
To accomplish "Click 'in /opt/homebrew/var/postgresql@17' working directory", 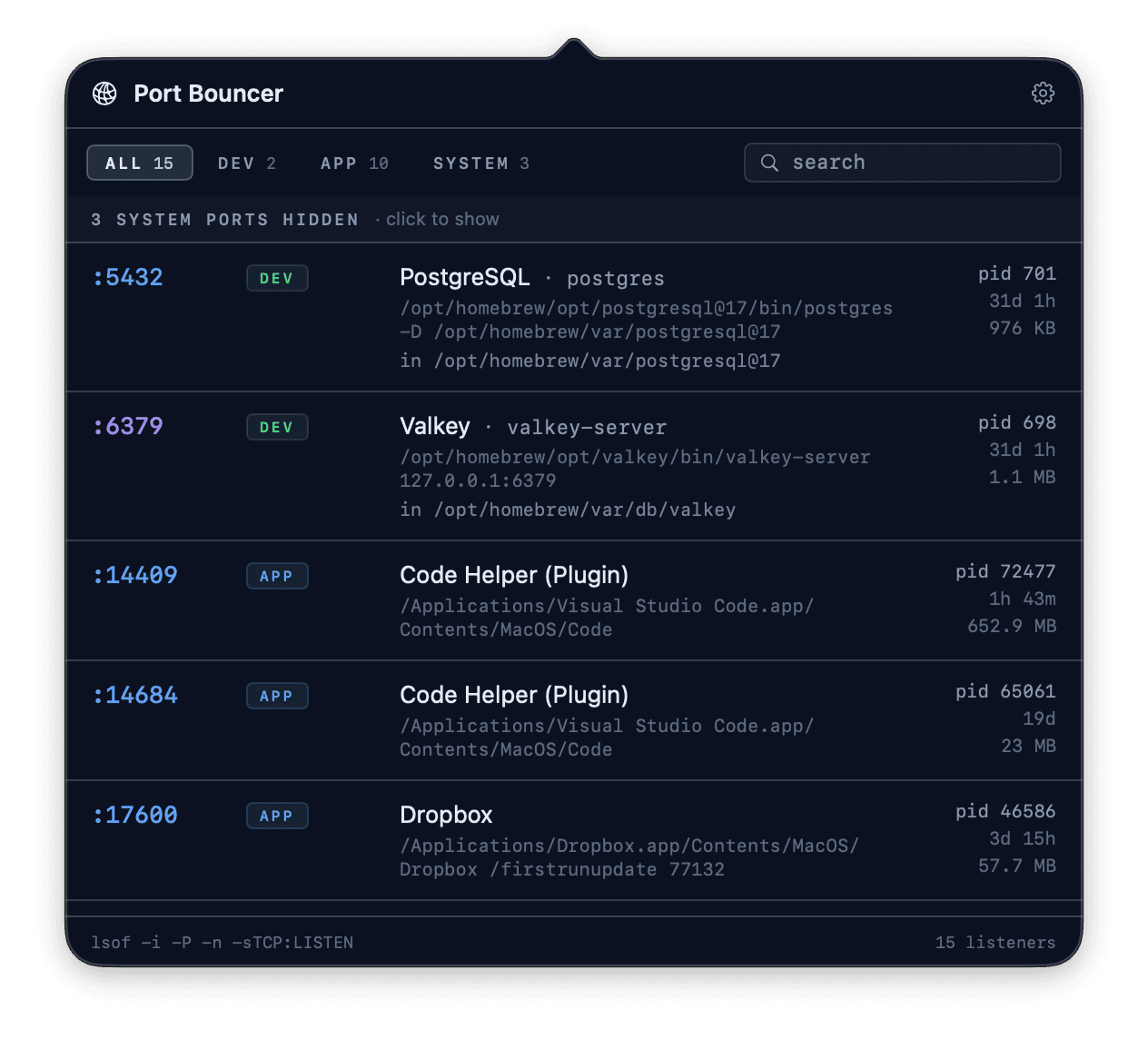I will tap(590, 361).
